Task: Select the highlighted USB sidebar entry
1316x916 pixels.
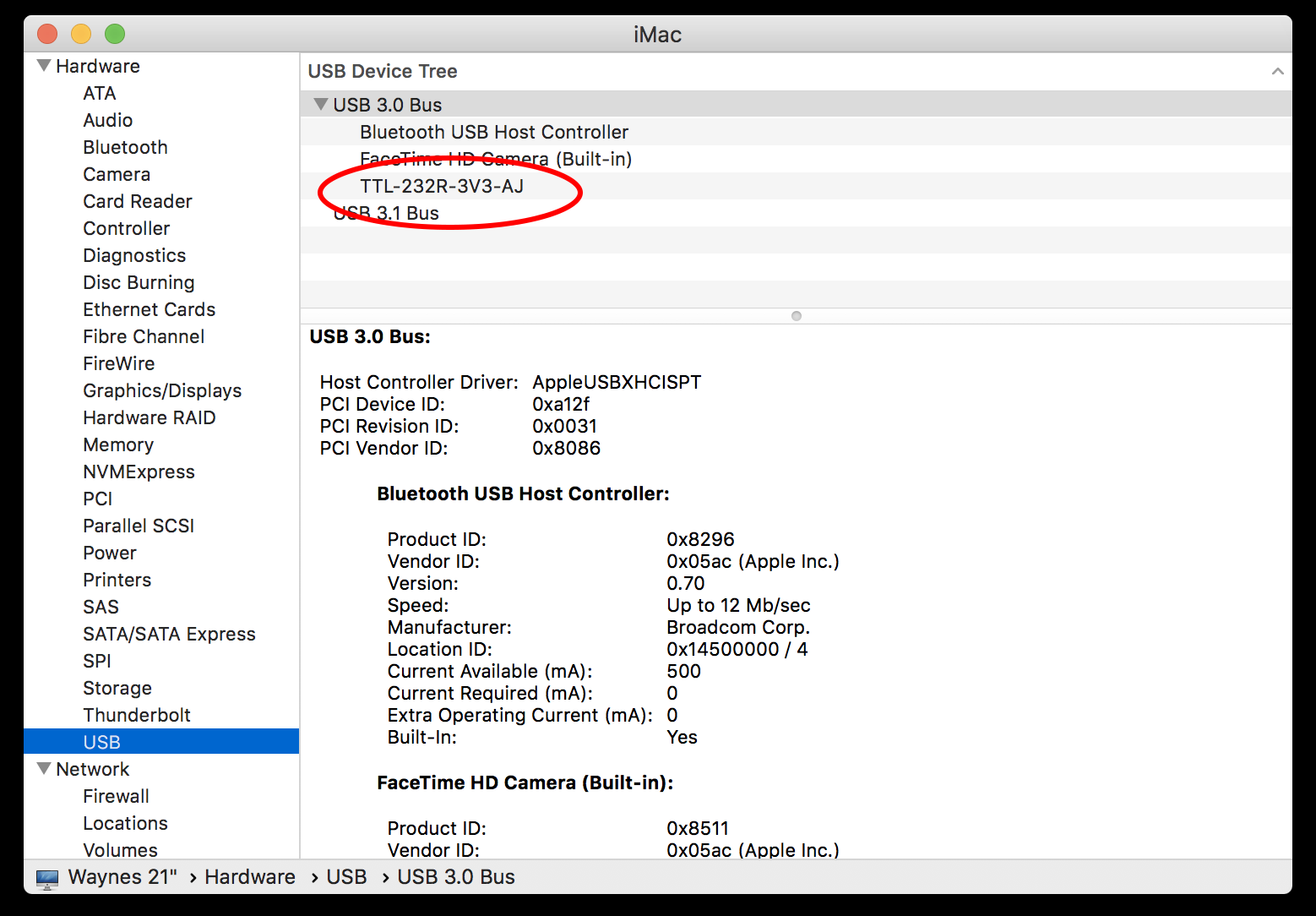Action: tap(161, 741)
